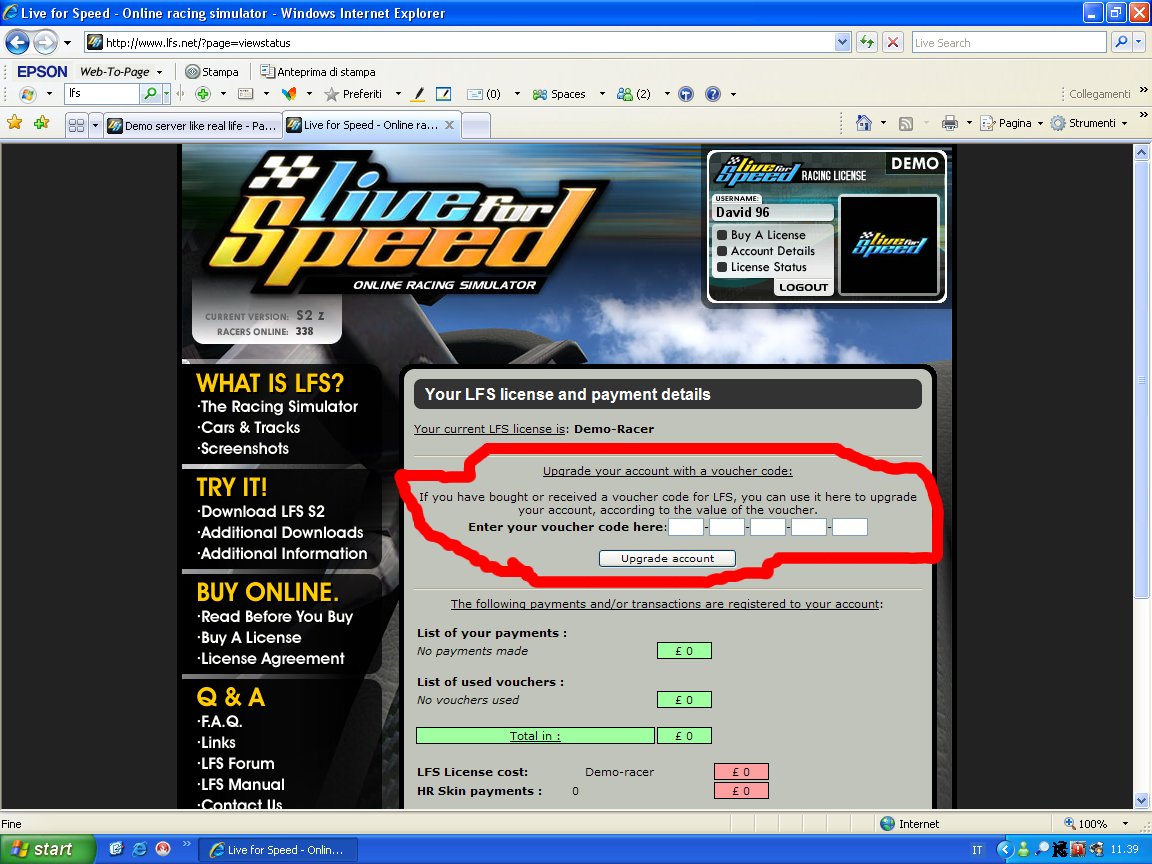The image size is (1152, 864).
Task: Open the blue help question mark icon
Action: [713, 94]
